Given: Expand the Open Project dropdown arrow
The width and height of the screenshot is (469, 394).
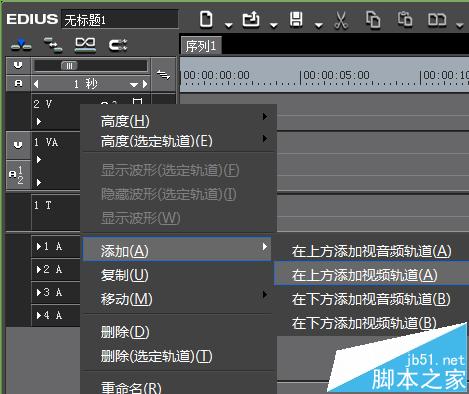Looking at the screenshot, I should click(274, 25).
